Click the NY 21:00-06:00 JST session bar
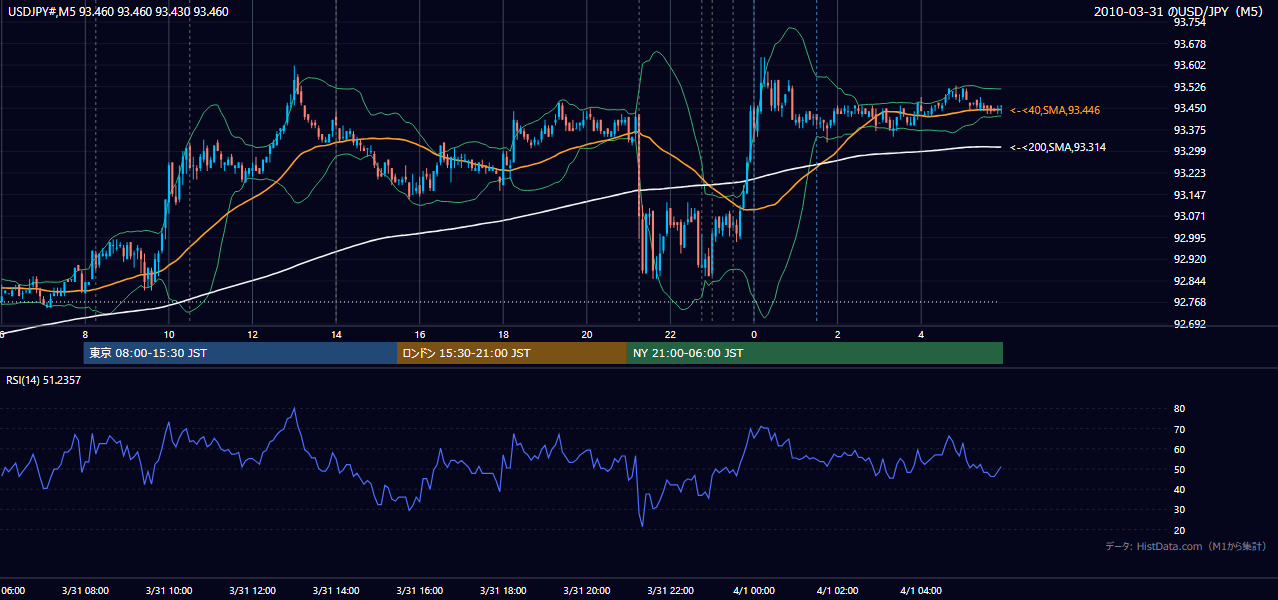Viewport: 1278px width, 600px height. pos(815,353)
